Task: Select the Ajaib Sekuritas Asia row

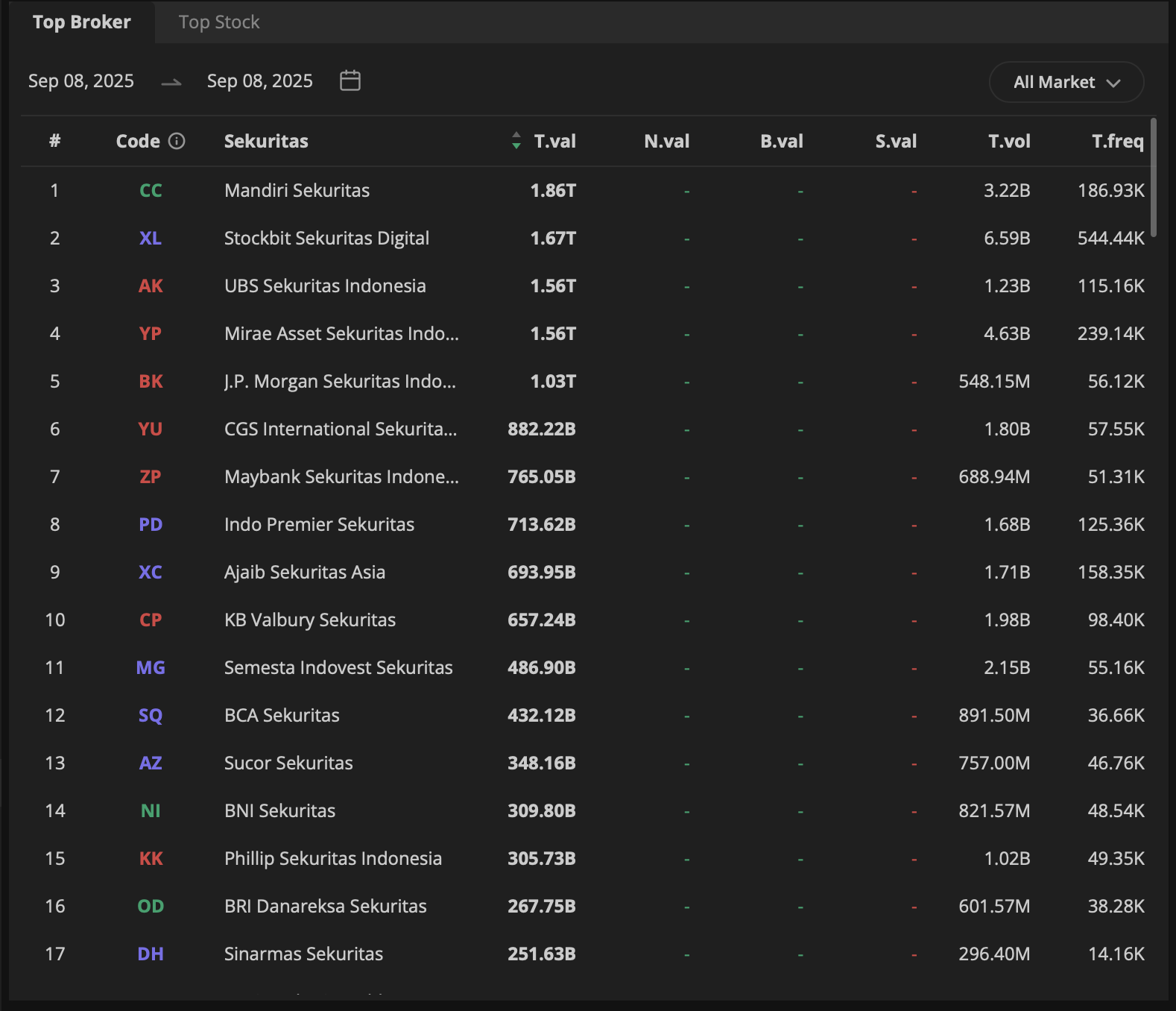Action: point(304,573)
